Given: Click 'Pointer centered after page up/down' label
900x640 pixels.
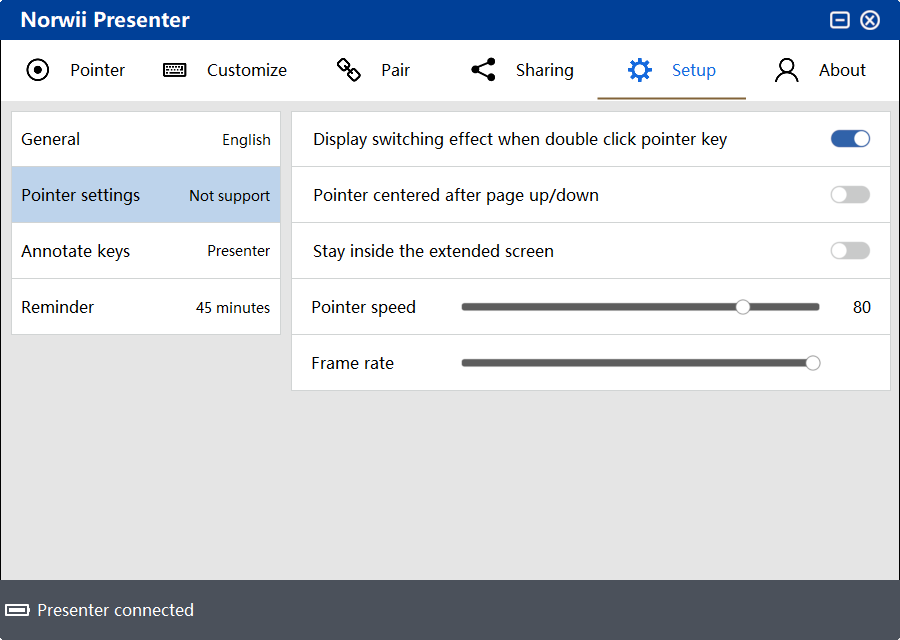Looking at the screenshot, I should click(456, 195).
